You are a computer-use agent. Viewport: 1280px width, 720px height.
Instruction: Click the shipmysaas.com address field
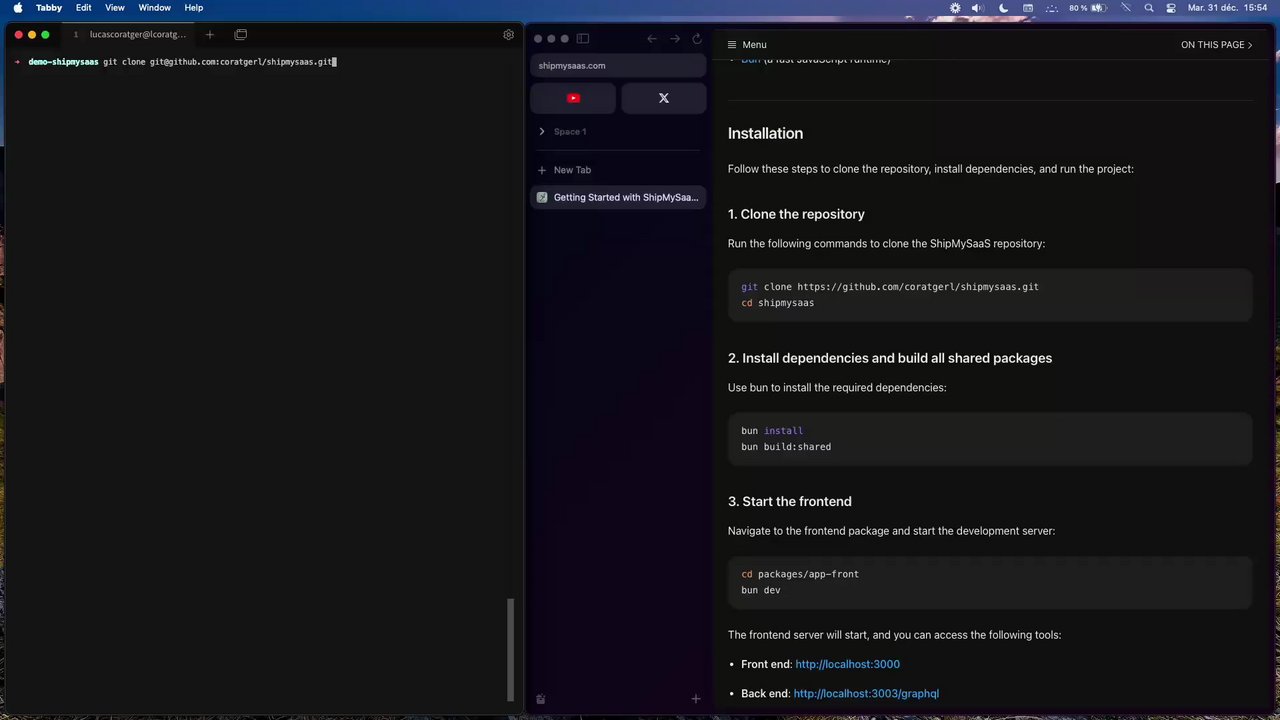618,66
